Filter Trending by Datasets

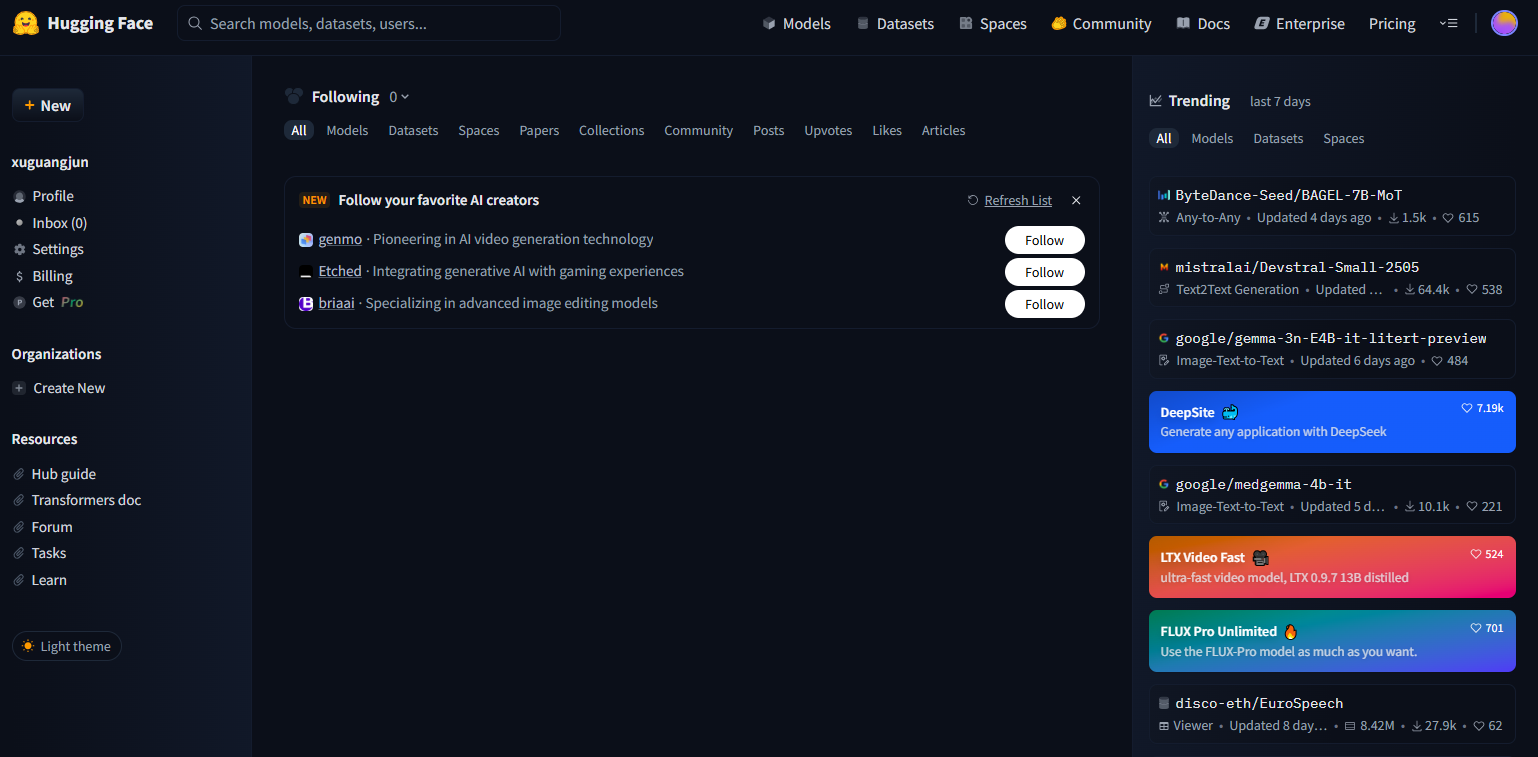pyautogui.click(x=1278, y=138)
